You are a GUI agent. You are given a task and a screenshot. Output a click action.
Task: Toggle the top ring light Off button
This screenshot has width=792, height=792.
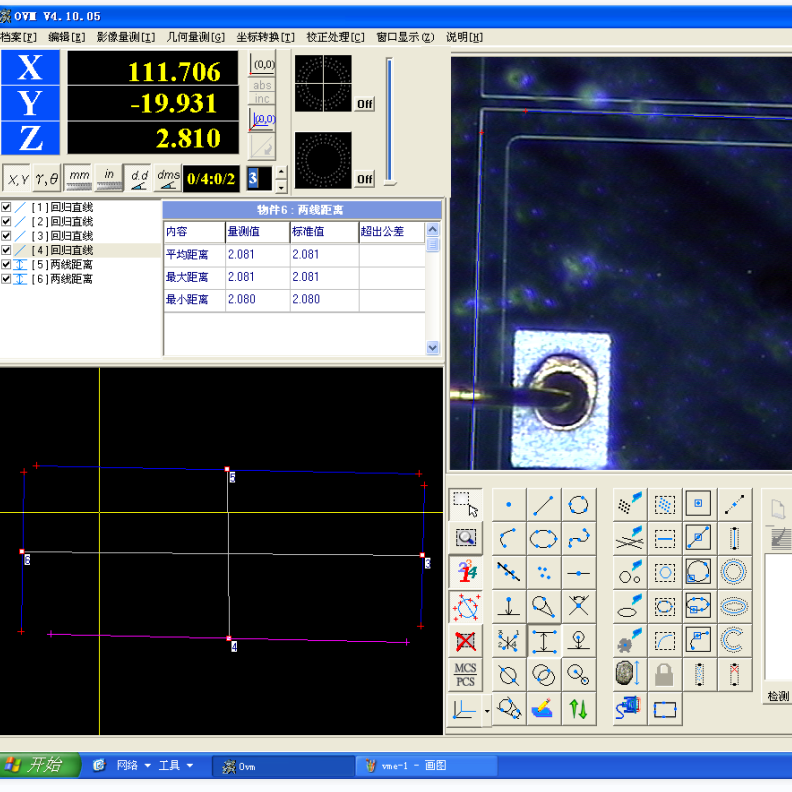coord(364,104)
